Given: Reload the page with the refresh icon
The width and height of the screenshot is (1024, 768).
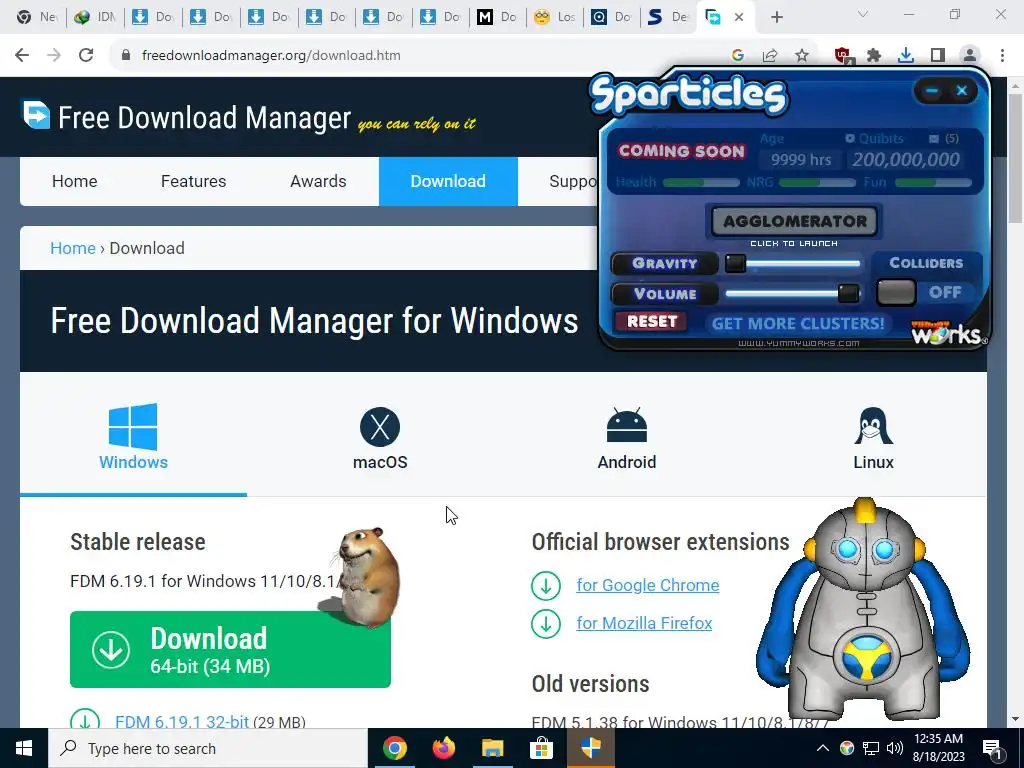Looking at the screenshot, I should [x=86, y=56].
